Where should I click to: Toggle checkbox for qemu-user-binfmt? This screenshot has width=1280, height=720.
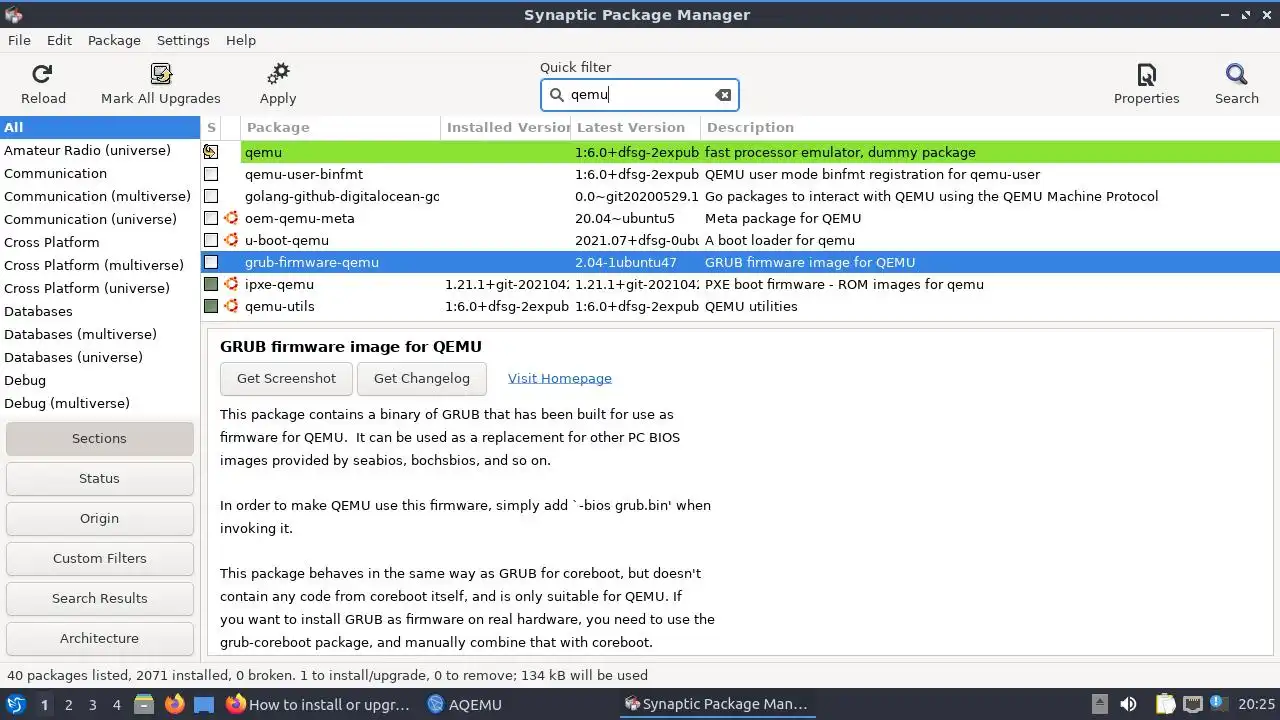[x=211, y=174]
